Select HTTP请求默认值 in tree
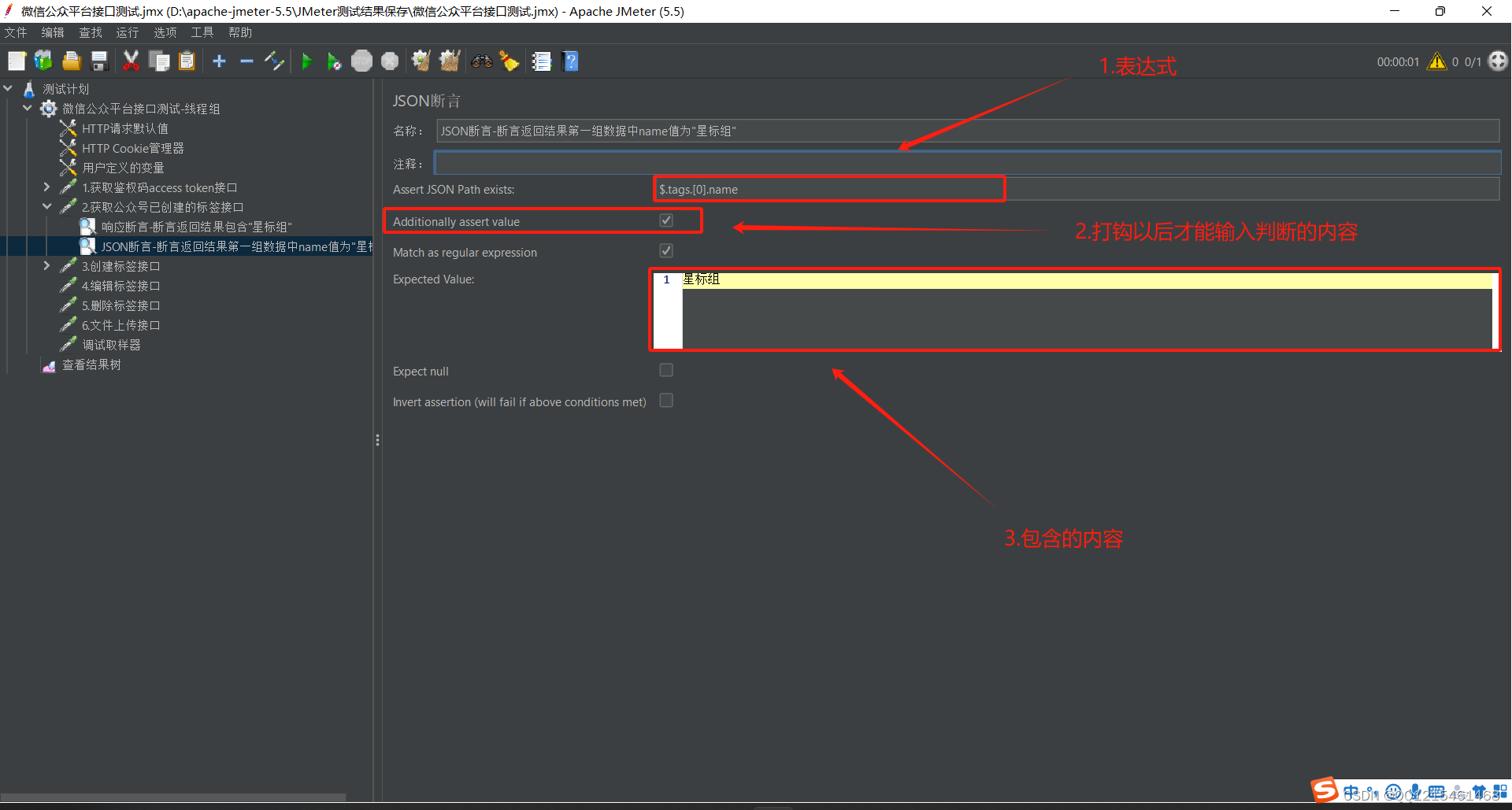The image size is (1512, 810). (x=125, y=128)
